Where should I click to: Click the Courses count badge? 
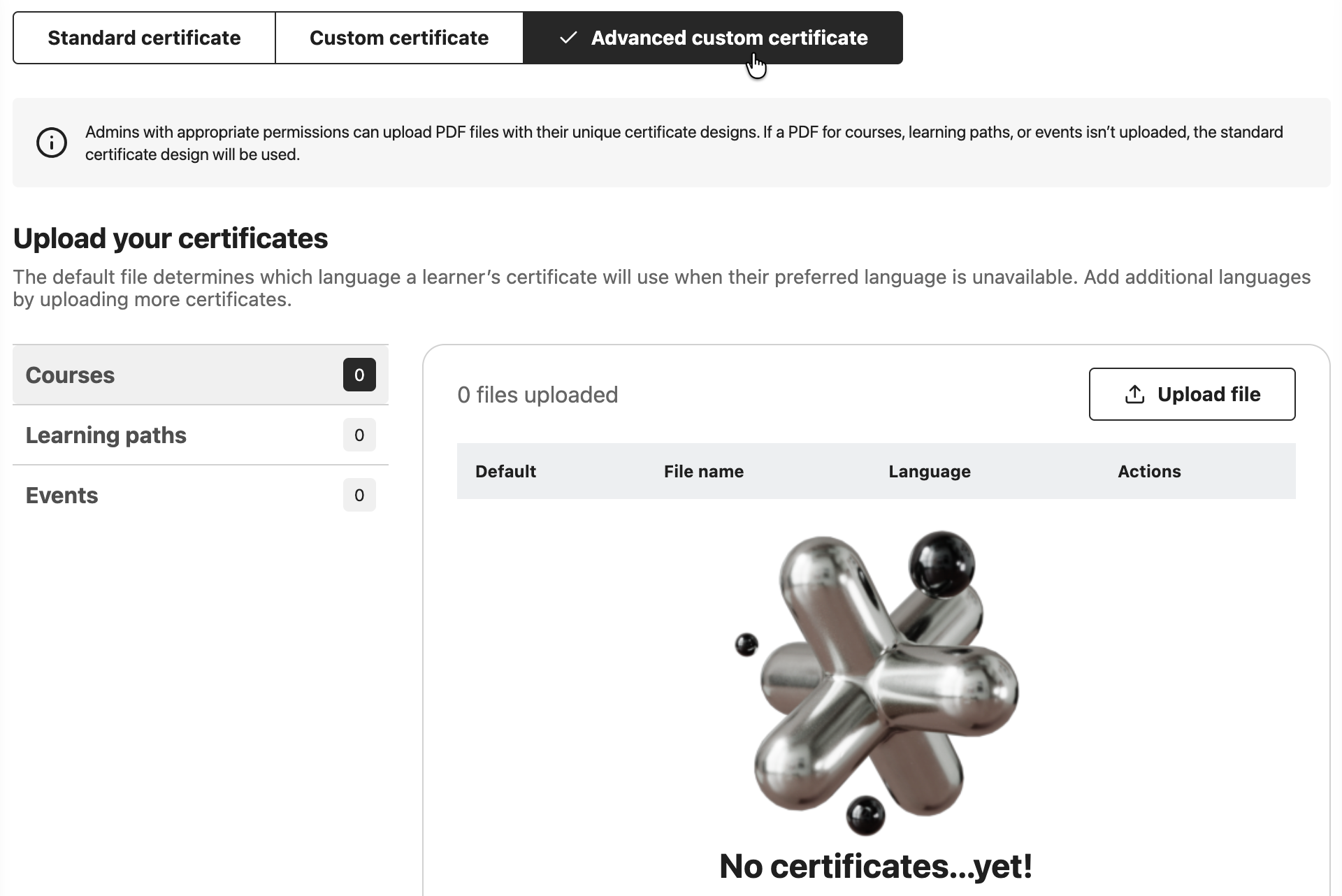click(359, 375)
